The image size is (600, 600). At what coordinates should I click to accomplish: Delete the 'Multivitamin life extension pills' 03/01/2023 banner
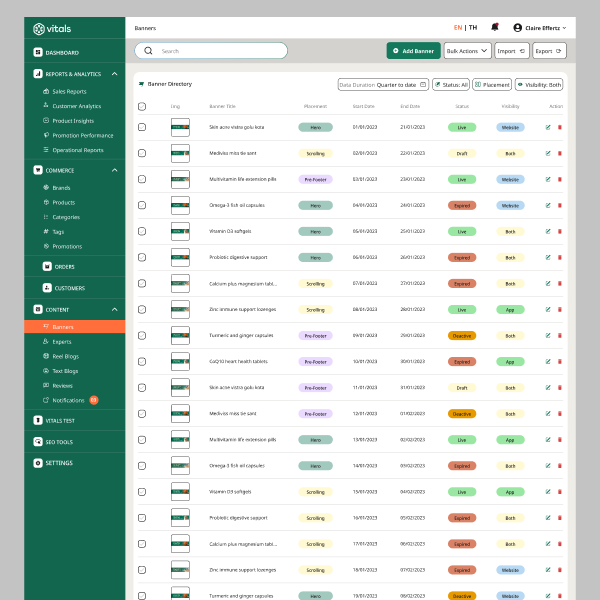(x=559, y=179)
